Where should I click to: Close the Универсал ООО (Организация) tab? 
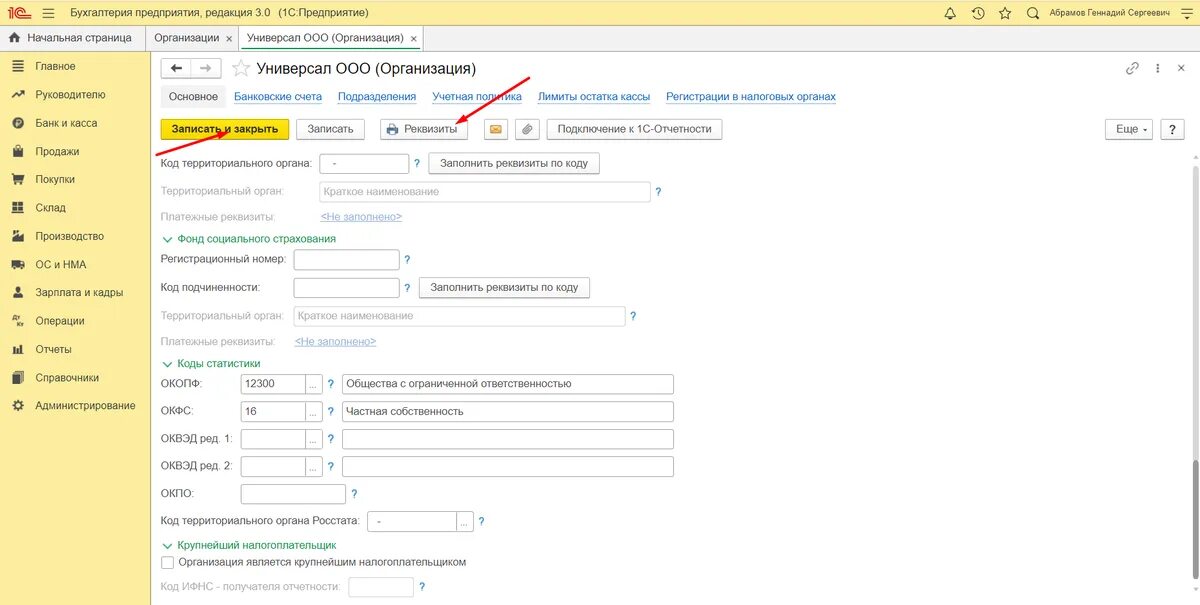[413, 38]
